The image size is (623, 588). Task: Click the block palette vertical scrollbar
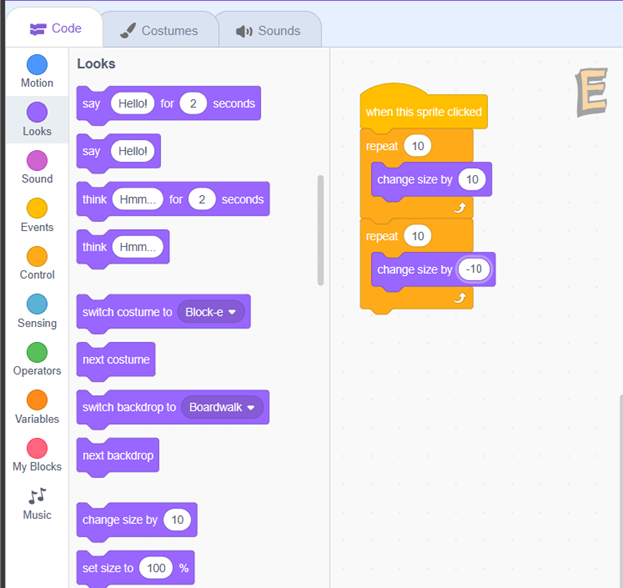[320, 230]
